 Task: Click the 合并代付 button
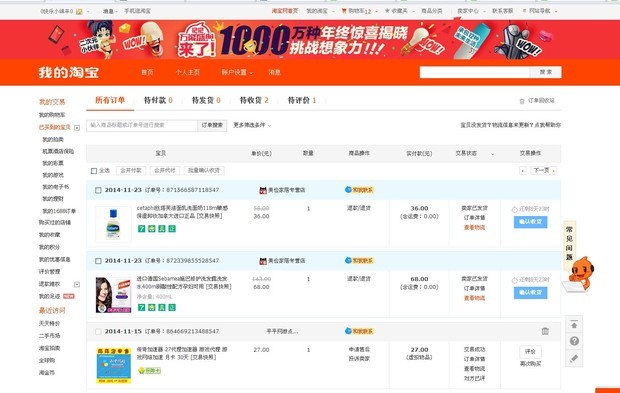[165, 170]
